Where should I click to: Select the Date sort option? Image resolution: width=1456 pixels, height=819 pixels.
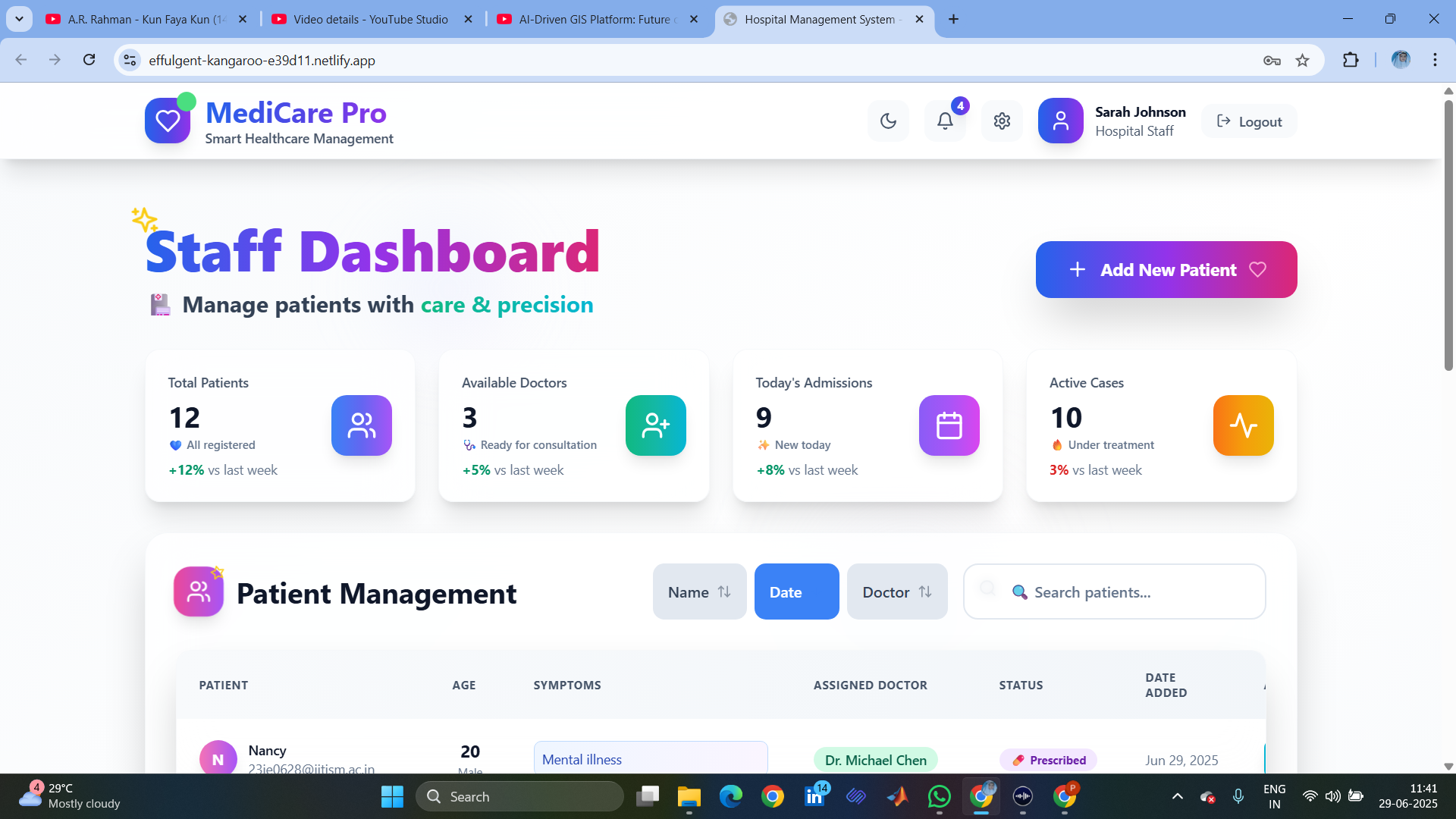tap(796, 591)
